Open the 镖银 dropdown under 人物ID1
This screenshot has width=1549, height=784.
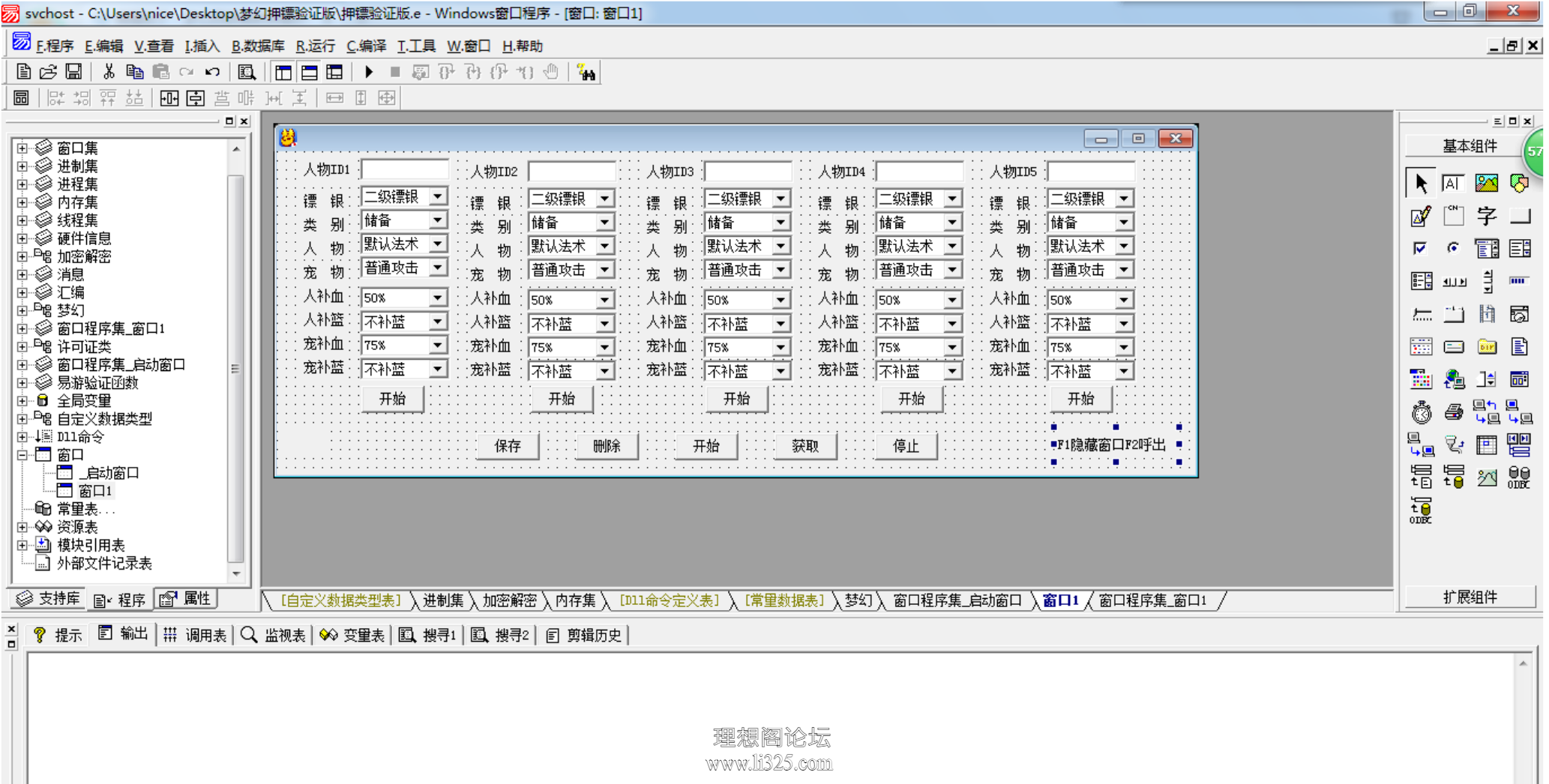click(x=437, y=196)
